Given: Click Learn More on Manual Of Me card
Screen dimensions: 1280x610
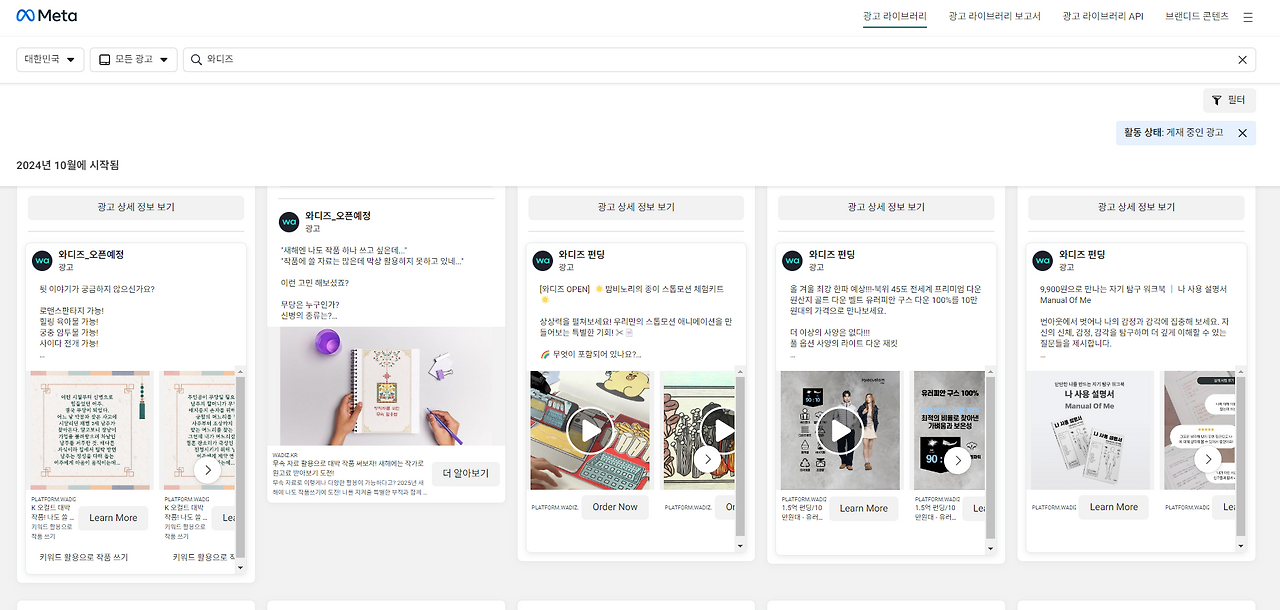Looking at the screenshot, I should (x=1114, y=507).
